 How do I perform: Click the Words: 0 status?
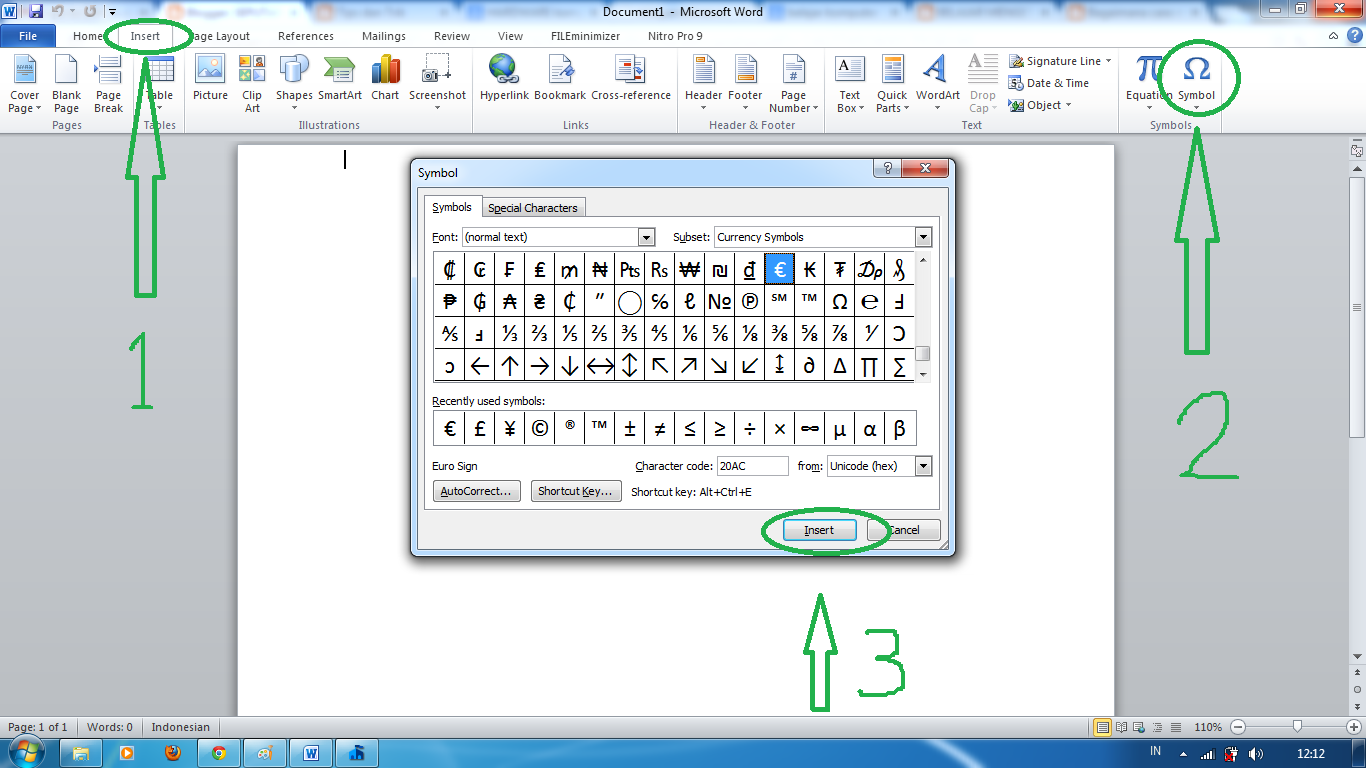point(110,727)
